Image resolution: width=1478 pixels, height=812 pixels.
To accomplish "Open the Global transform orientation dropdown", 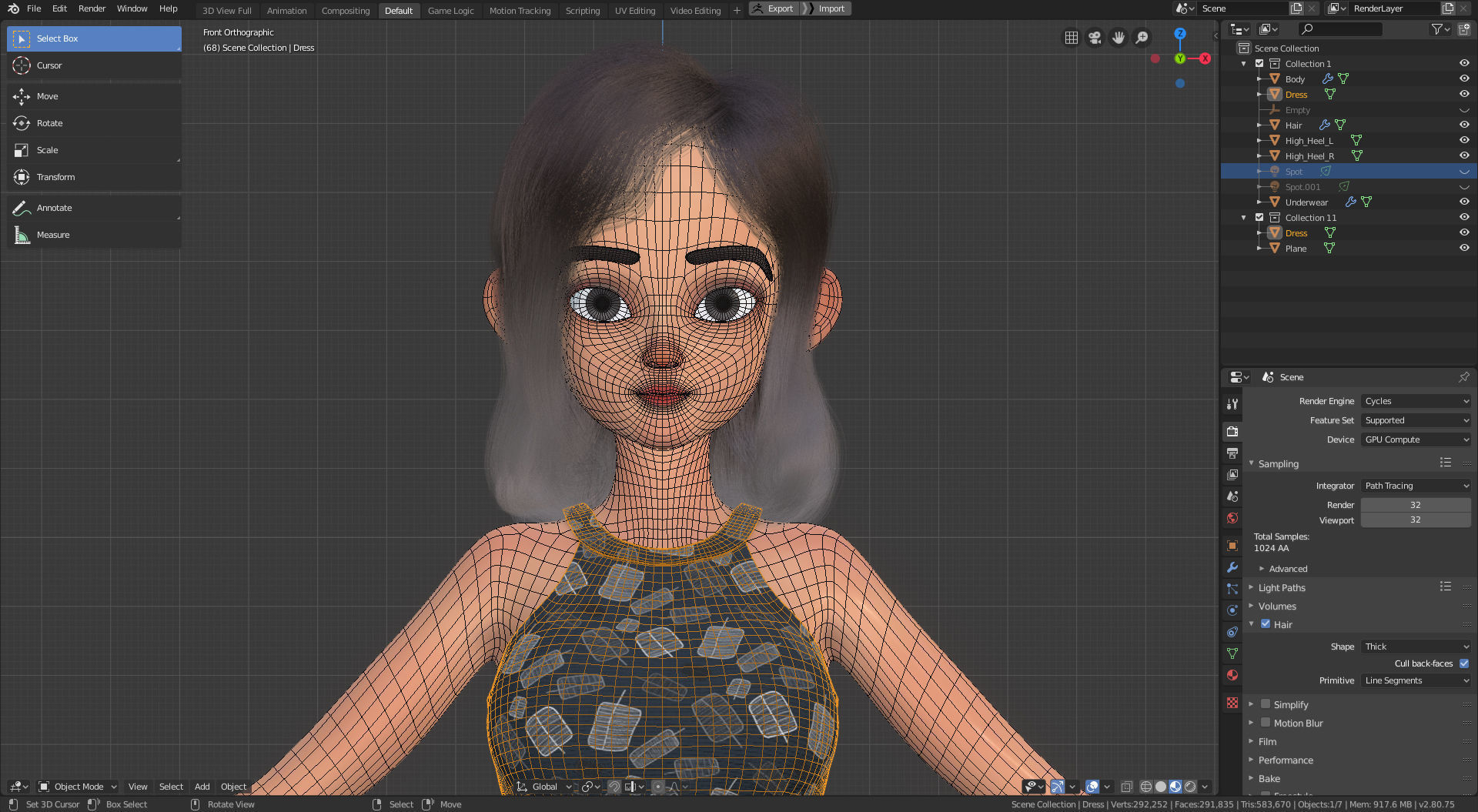I will pos(544,787).
